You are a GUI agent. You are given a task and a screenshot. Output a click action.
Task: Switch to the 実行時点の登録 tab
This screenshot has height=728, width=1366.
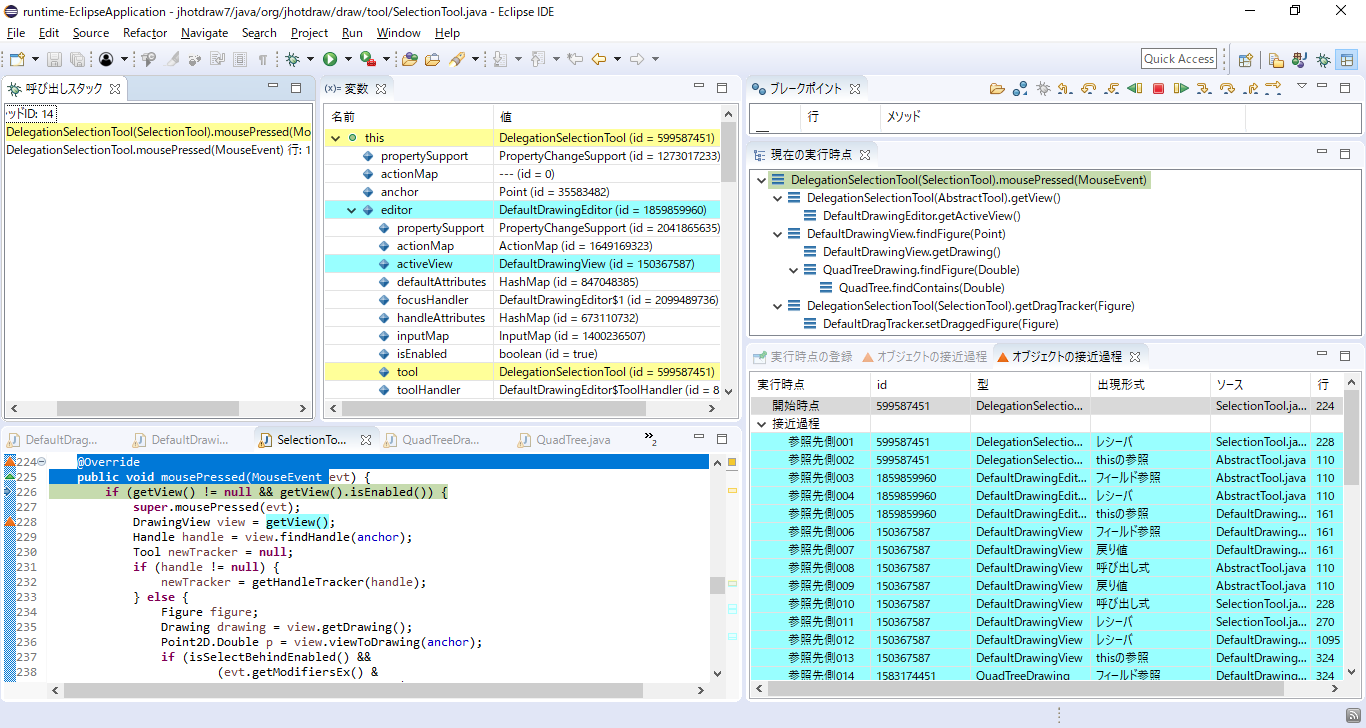point(803,356)
